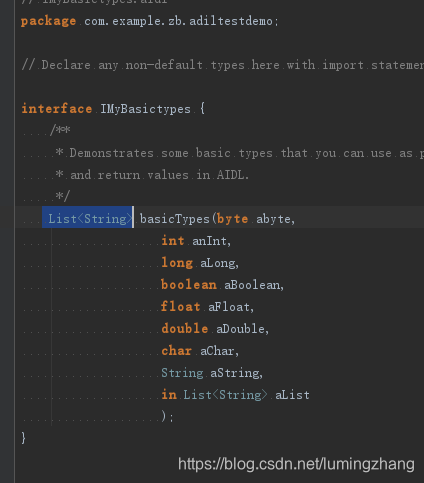
Task: Click the closing '*/' comment marker
Action: (62, 196)
